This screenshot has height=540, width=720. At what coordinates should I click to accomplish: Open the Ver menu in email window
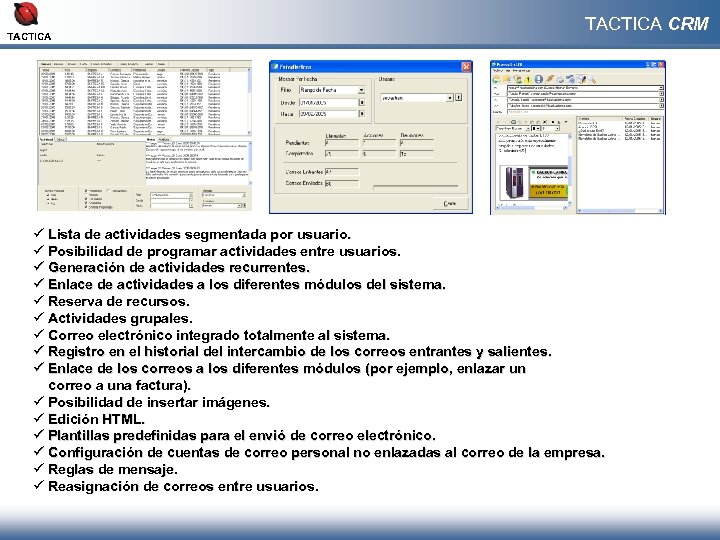point(508,71)
